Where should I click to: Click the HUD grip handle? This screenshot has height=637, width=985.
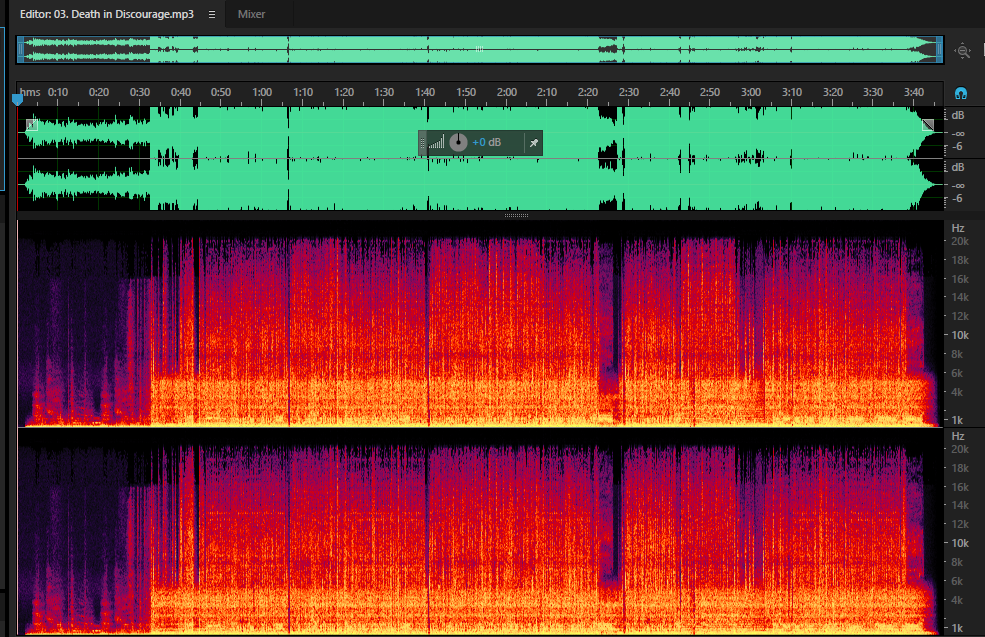point(422,143)
